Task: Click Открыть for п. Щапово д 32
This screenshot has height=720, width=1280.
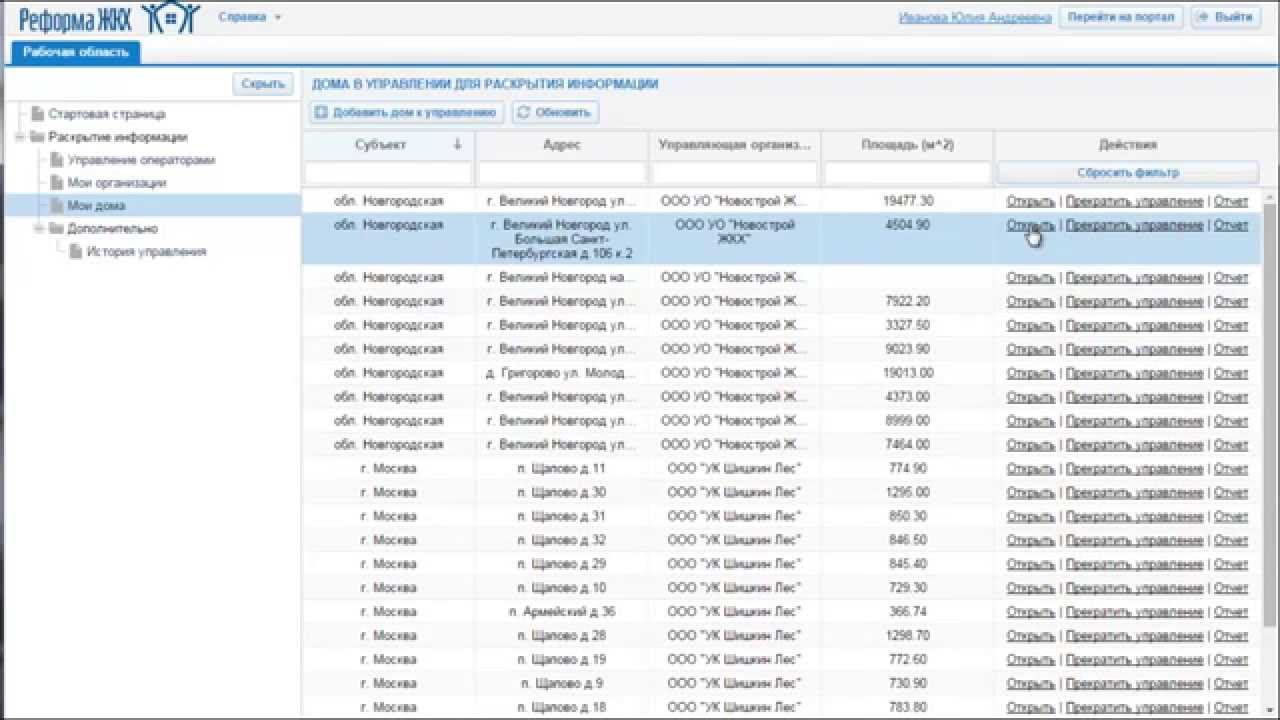Action: tap(1031, 541)
